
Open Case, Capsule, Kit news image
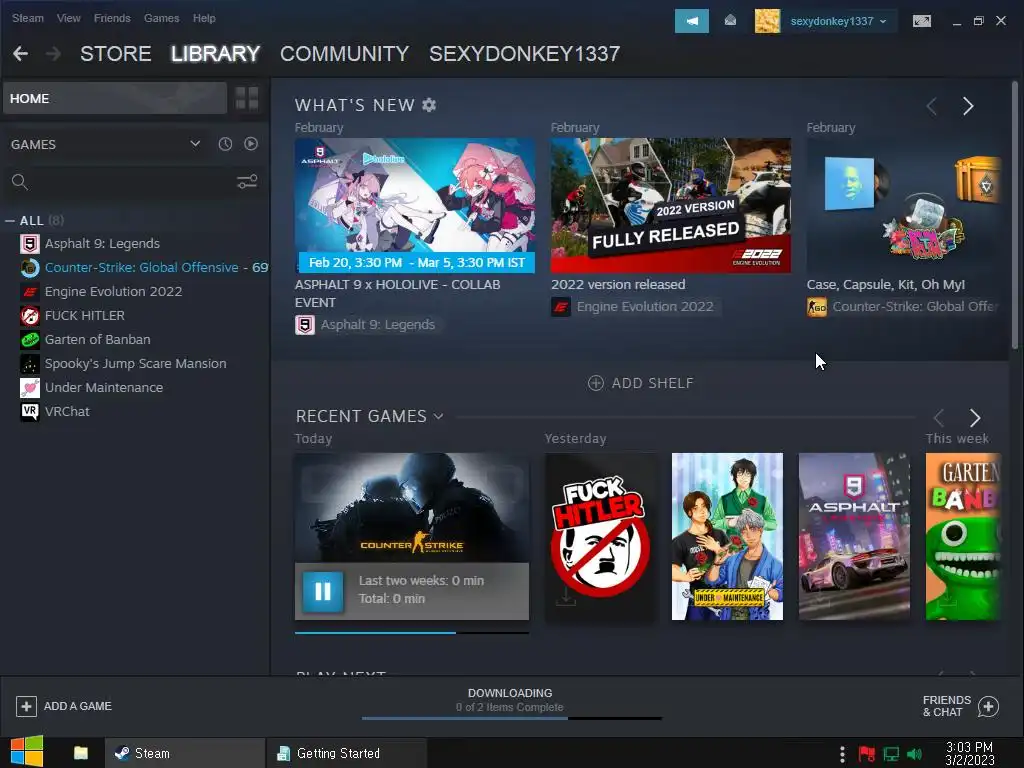[903, 206]
